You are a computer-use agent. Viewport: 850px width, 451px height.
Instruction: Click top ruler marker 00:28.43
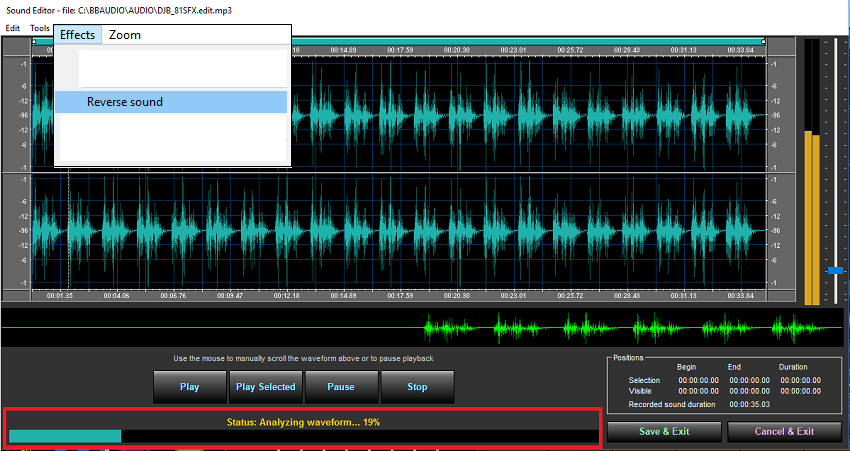coord(626,50)
